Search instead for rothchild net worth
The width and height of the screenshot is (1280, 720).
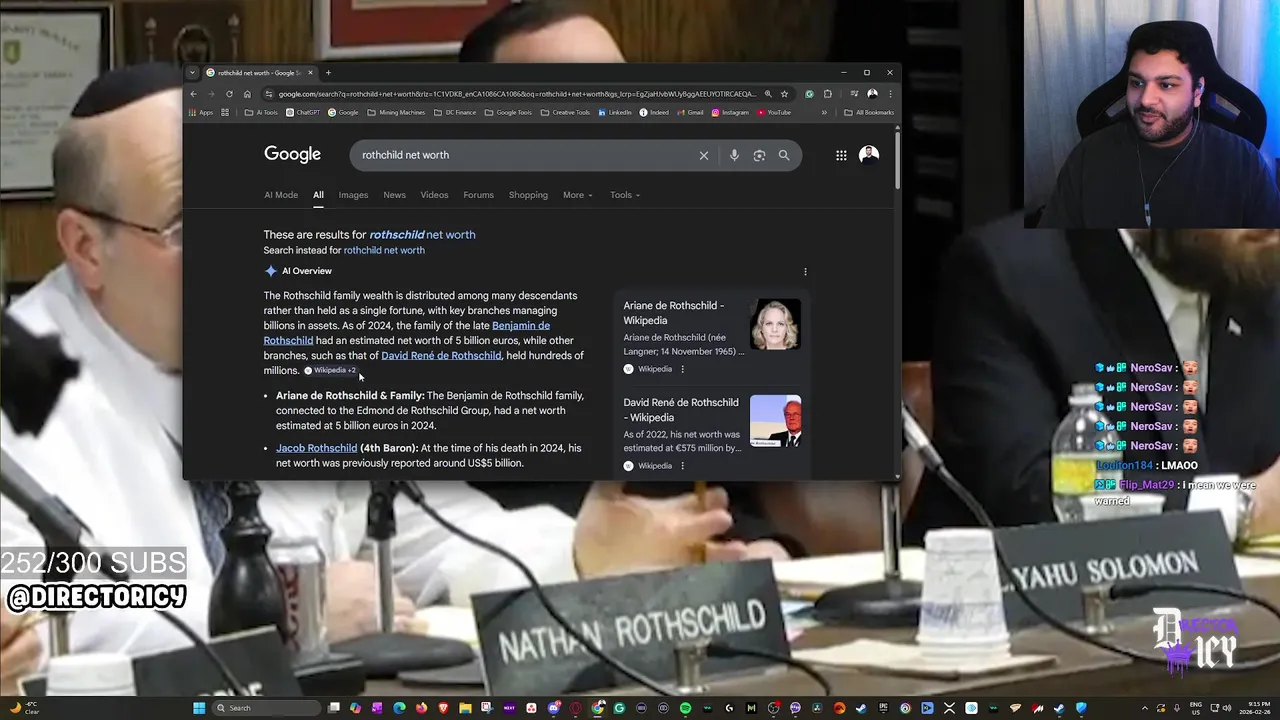[x=384, y=250]
